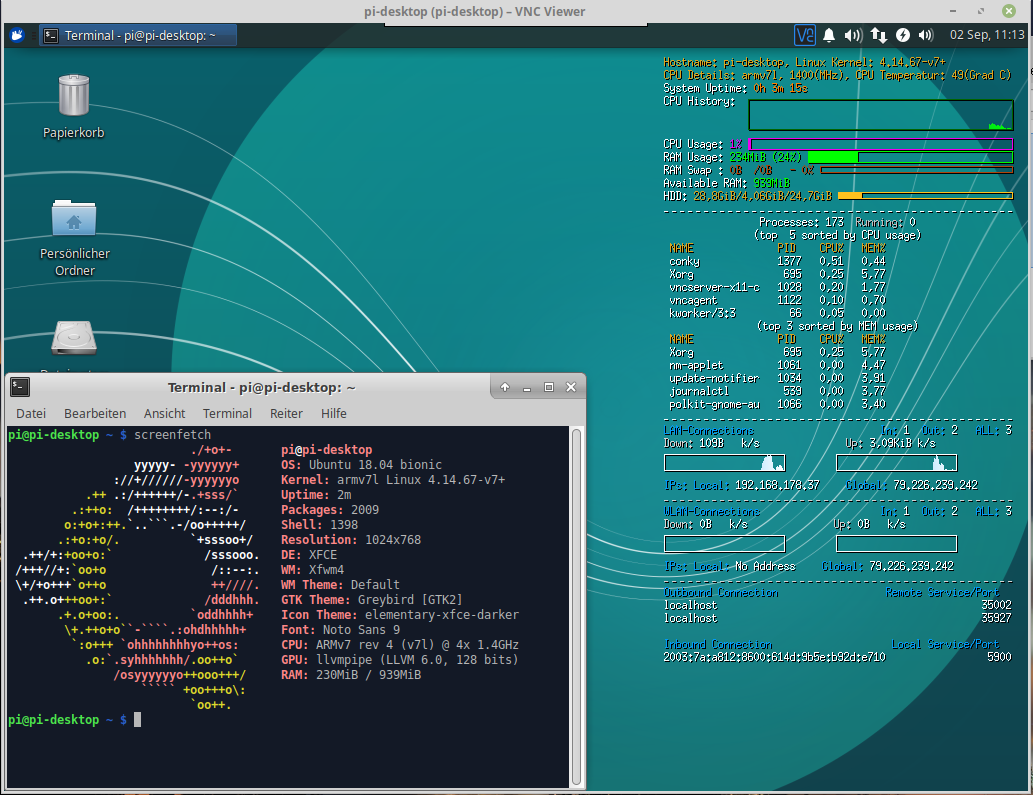Open the notifications bell icon

pos(829,36)
